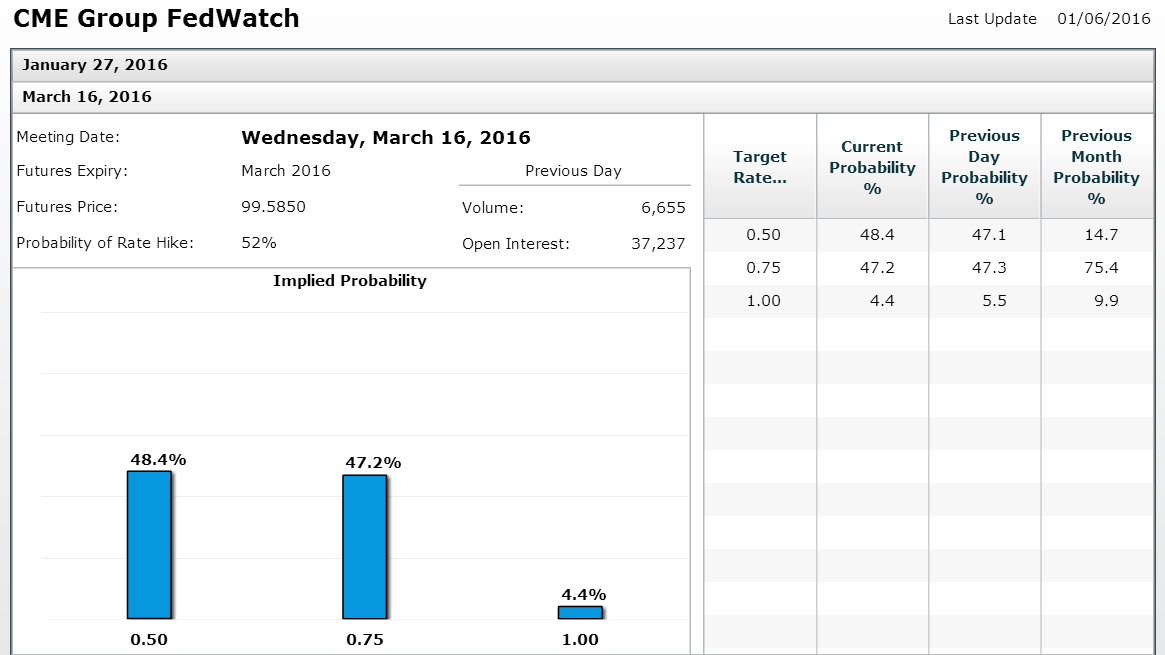The height and width of the screenshot is (655, 1165).
Task: Click the Volume label
Action: coord(493,208)
